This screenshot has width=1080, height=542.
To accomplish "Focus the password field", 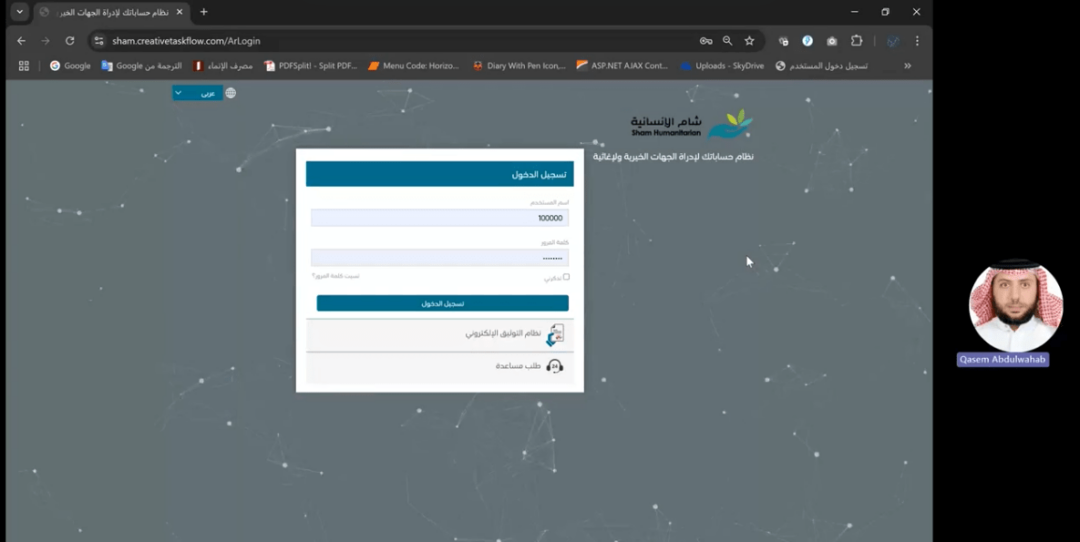I will (x=439, y=258).
